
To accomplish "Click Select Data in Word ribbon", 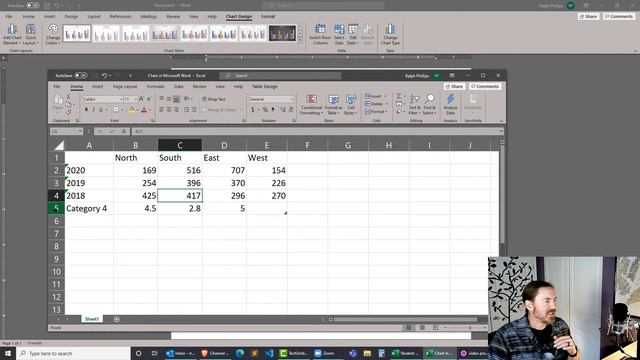I will pos(339,34).
